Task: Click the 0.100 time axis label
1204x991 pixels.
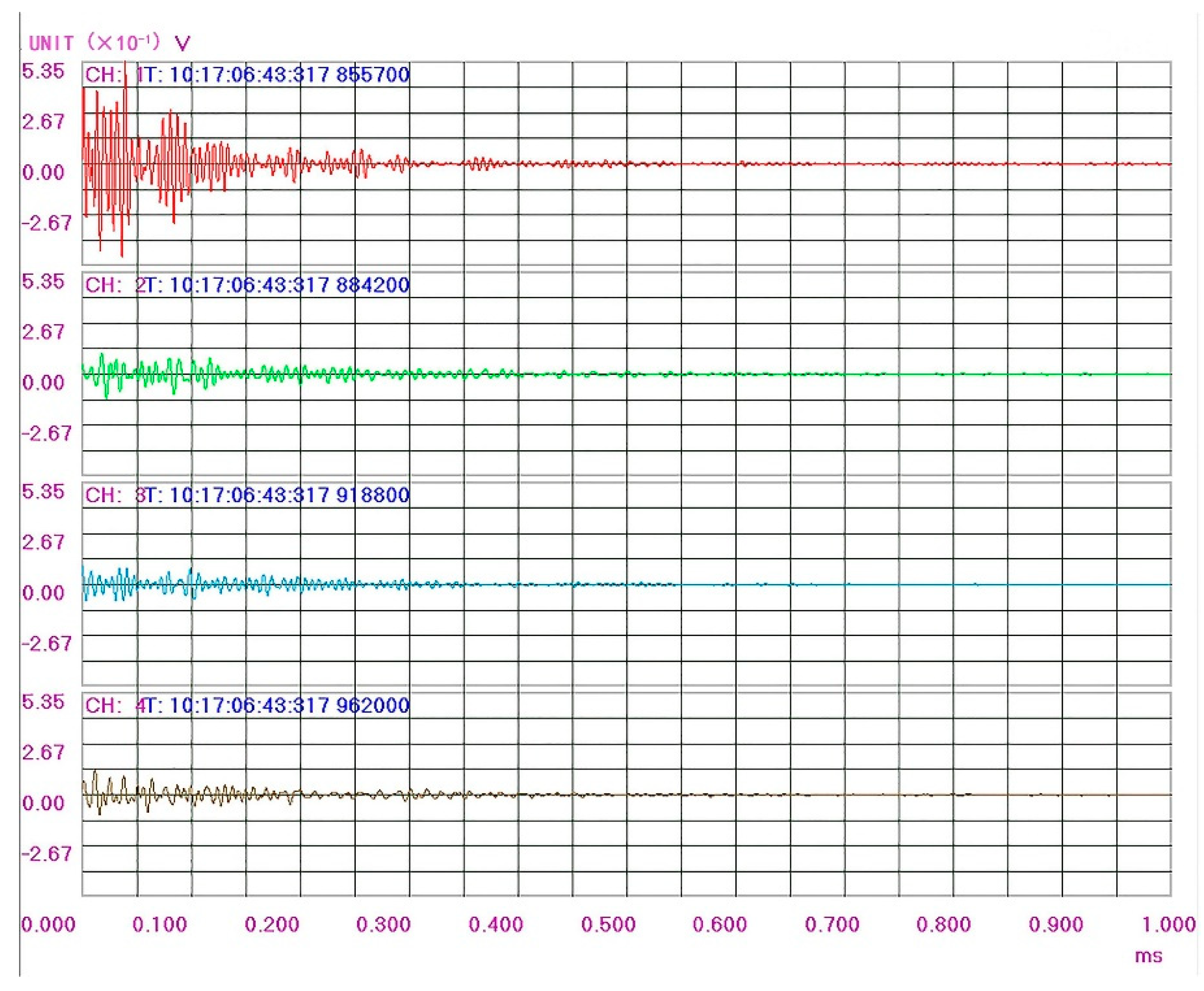Action: 159,925
